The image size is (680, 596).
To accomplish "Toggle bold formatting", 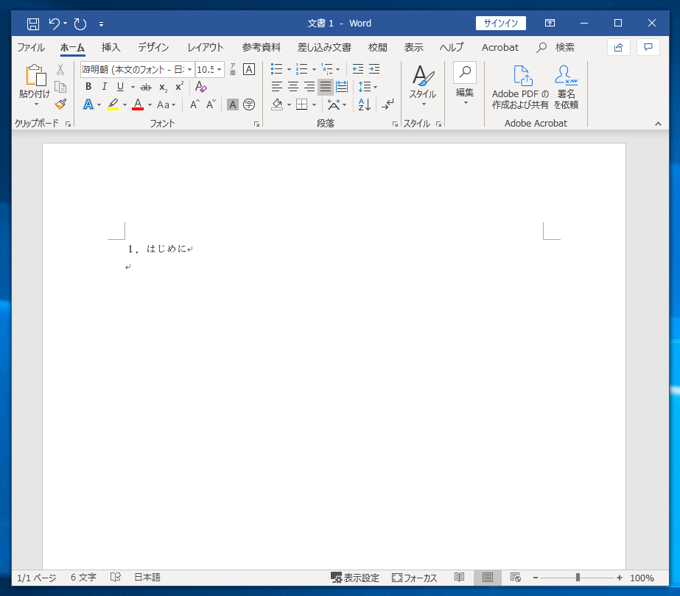I will (88, 87).
